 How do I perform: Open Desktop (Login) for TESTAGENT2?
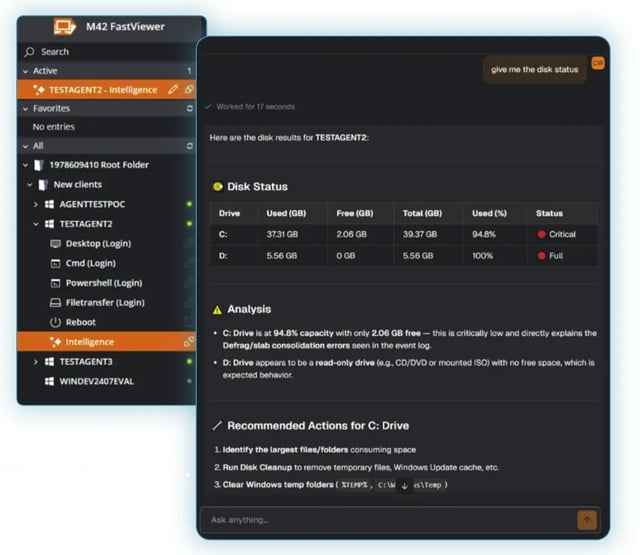pos(98,244)
